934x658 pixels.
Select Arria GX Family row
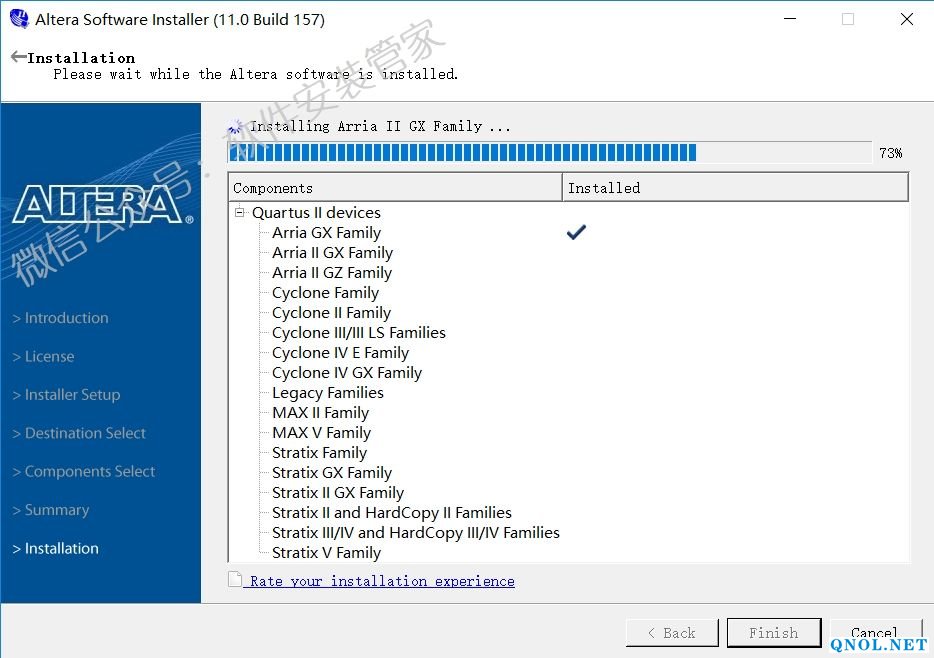[x=326, y=233]
